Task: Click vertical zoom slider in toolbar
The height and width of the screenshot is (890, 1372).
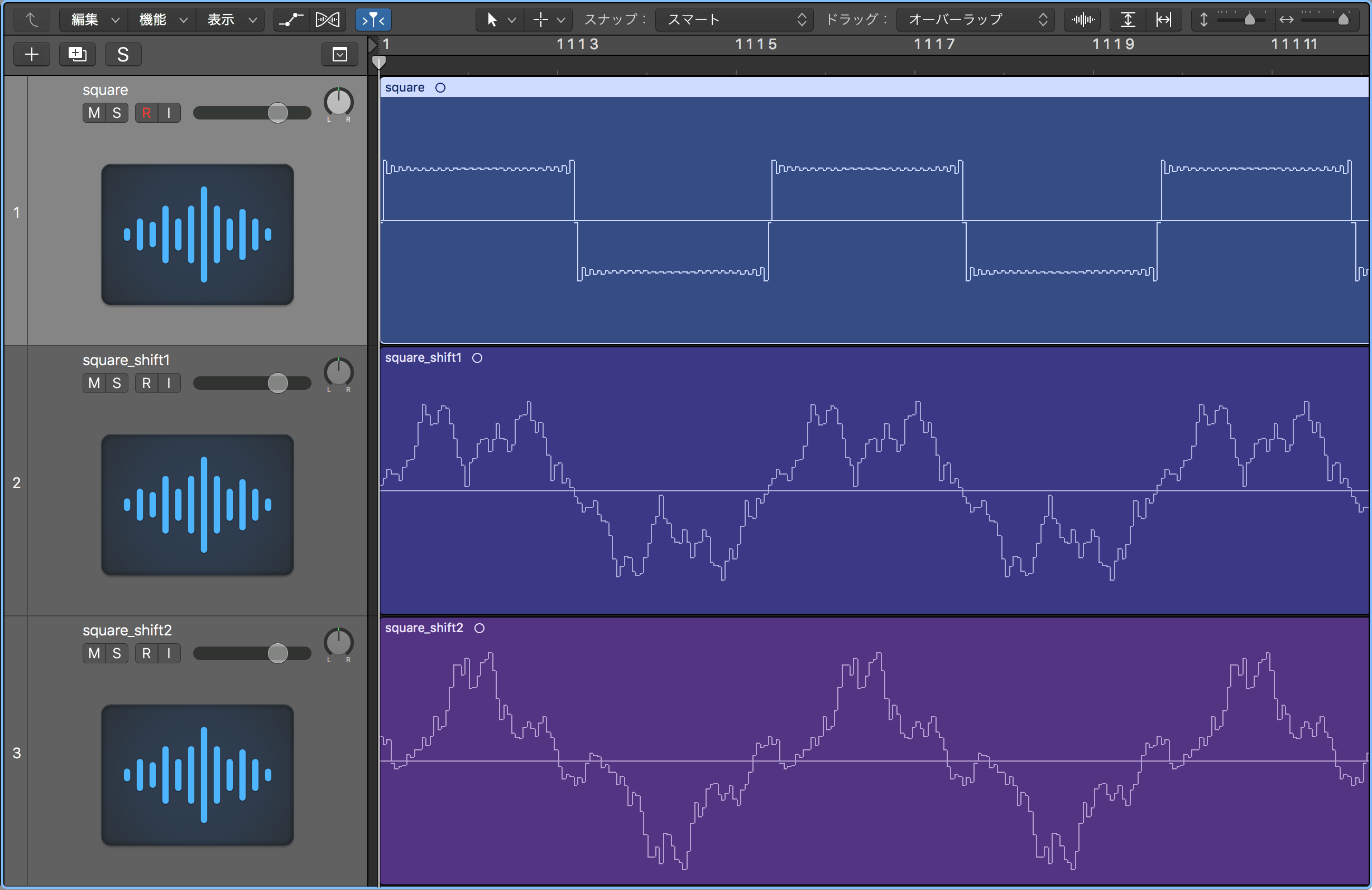Action: coord(1241,20)
